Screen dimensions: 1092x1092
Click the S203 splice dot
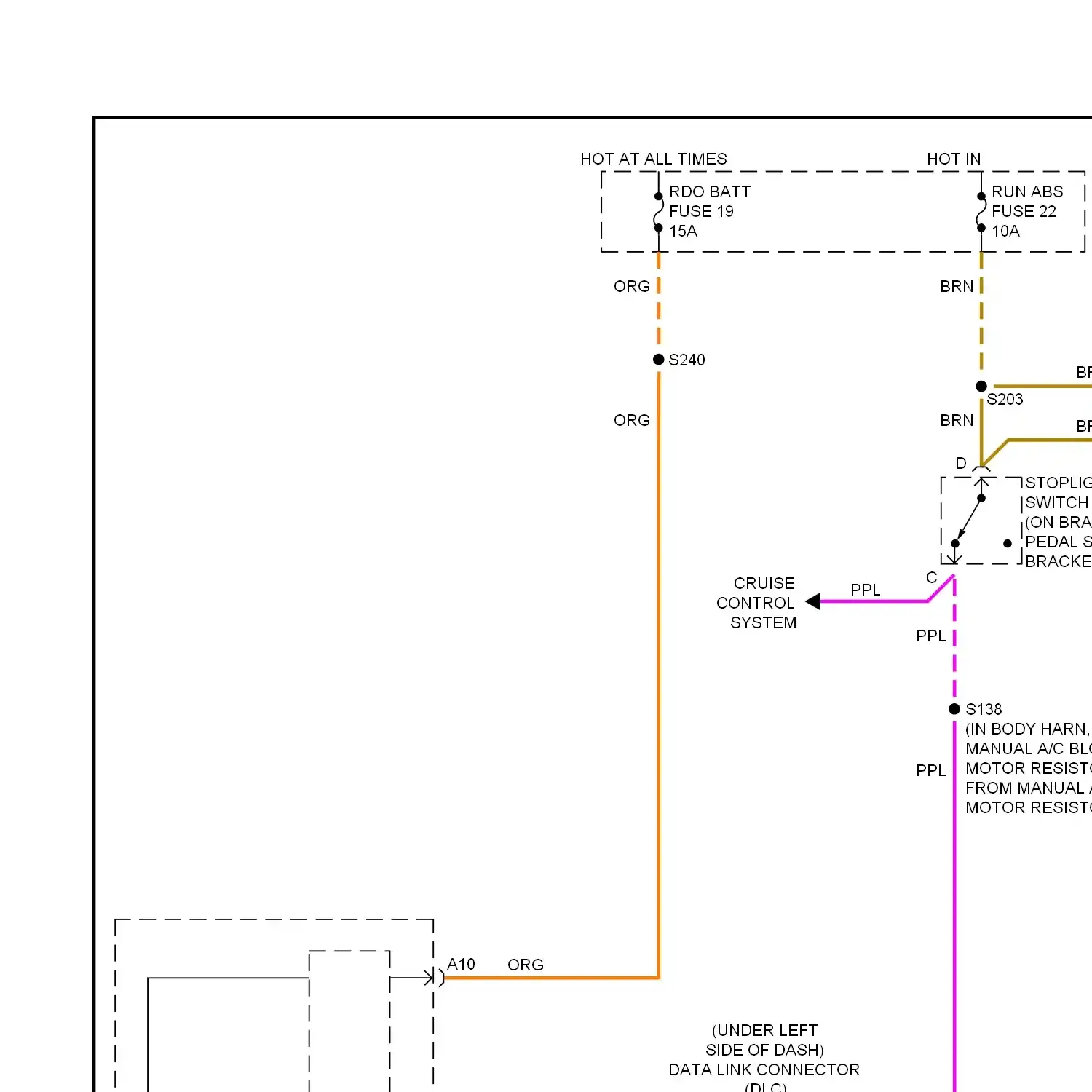click(x=981, y=386)
